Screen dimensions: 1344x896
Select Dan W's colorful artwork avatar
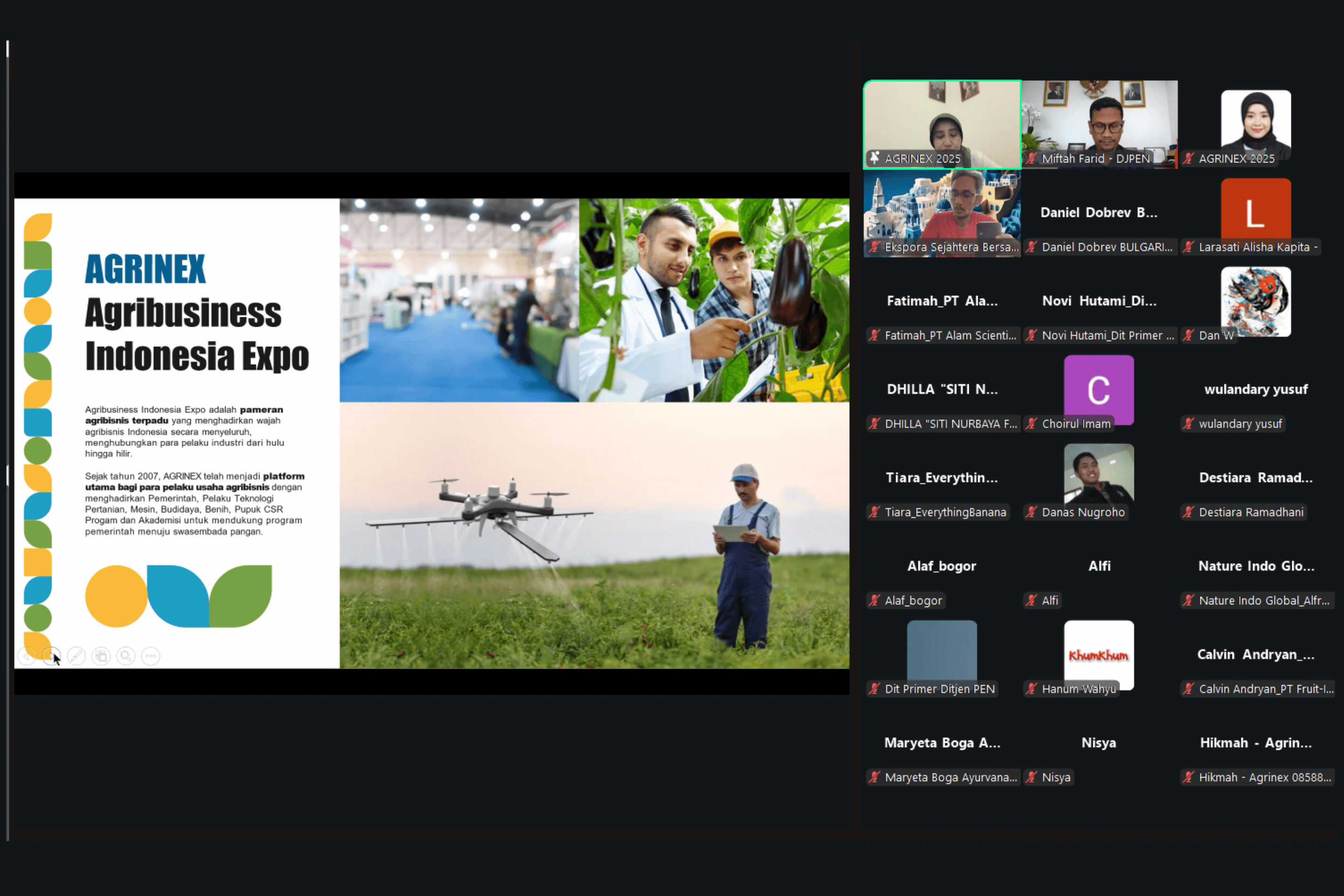[x=1256, y=301]
